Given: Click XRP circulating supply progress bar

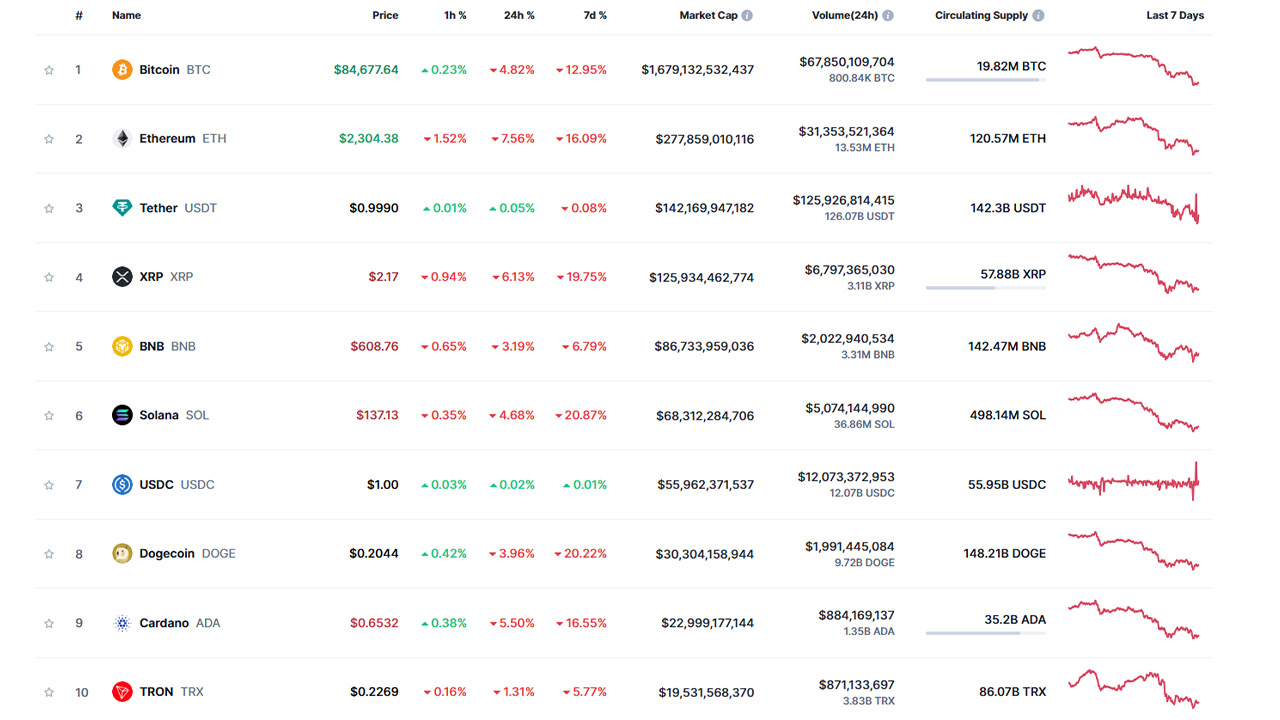Looking at the screenshot, I should pos(986,288).
